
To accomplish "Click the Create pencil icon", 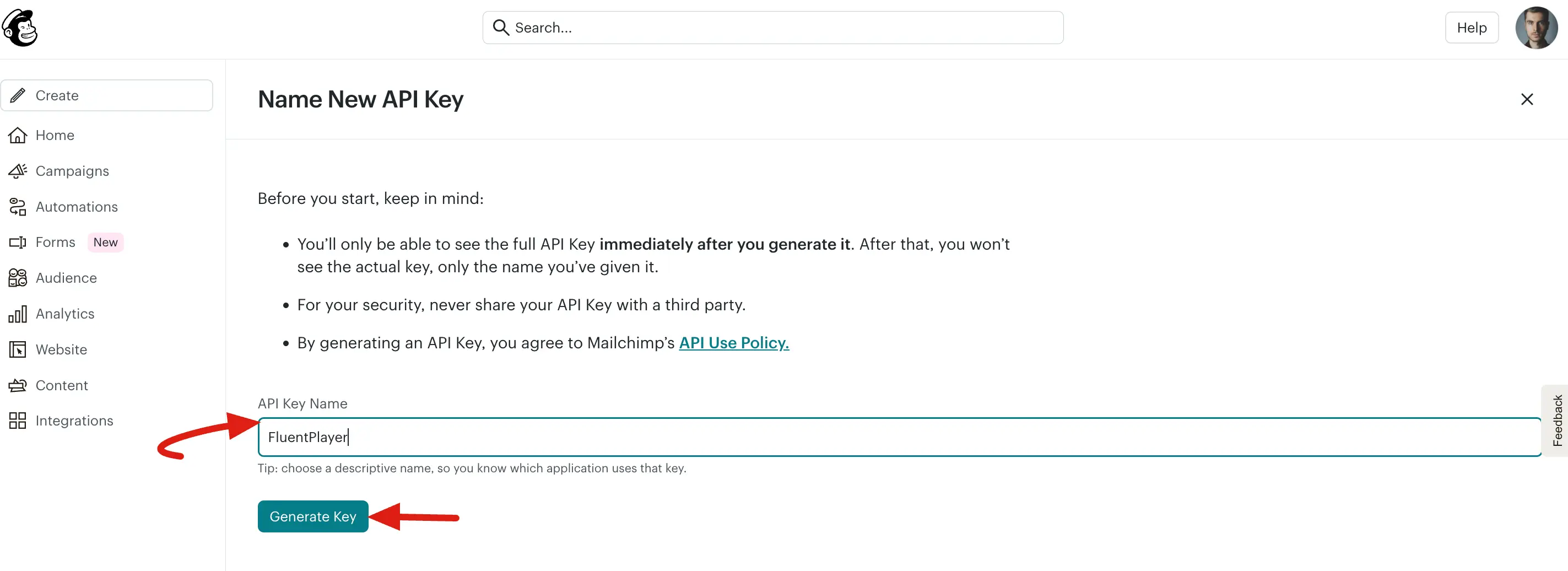I will pos(18,95).
